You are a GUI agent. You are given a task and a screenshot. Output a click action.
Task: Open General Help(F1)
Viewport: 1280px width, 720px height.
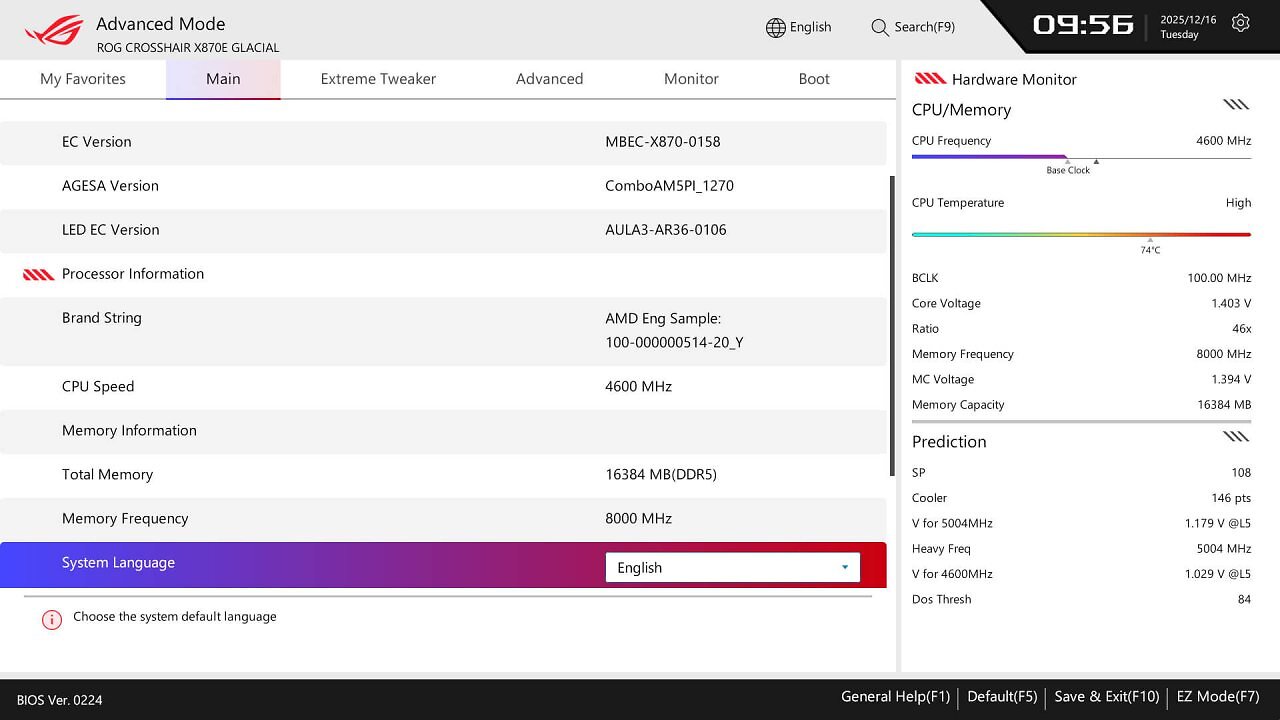pyautogui.click(x=895, y=697)
